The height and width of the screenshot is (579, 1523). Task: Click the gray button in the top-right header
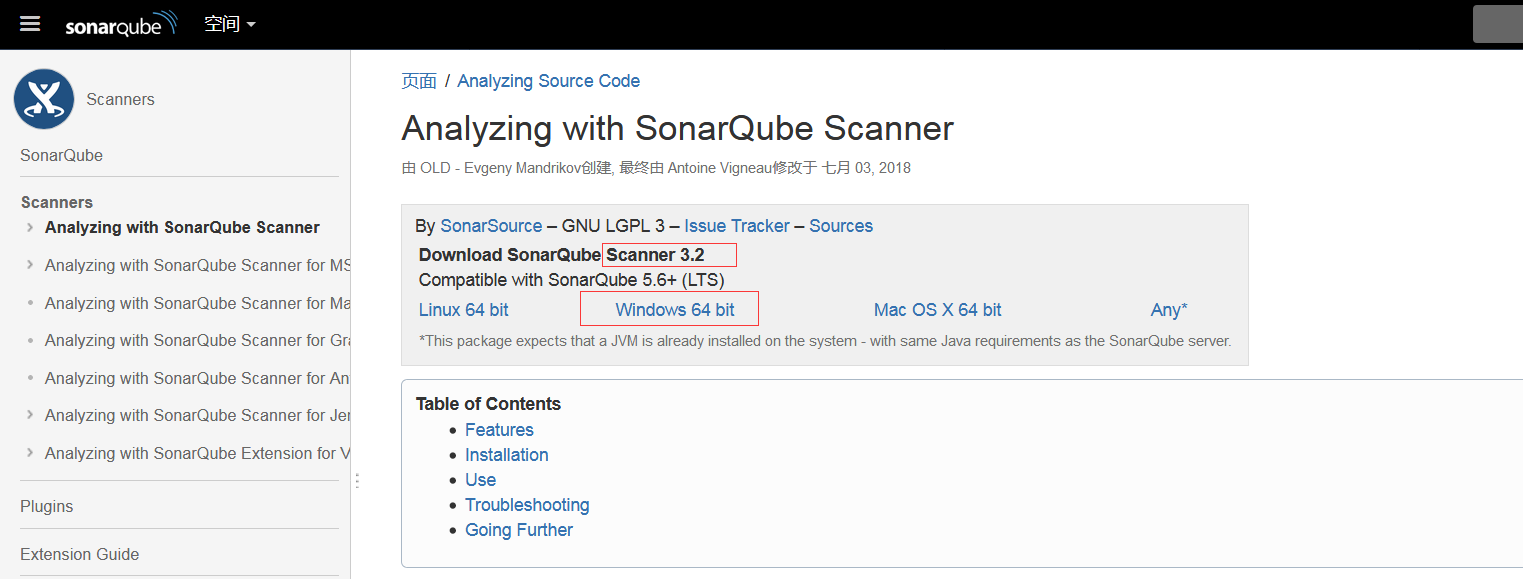coord(1497,24)
